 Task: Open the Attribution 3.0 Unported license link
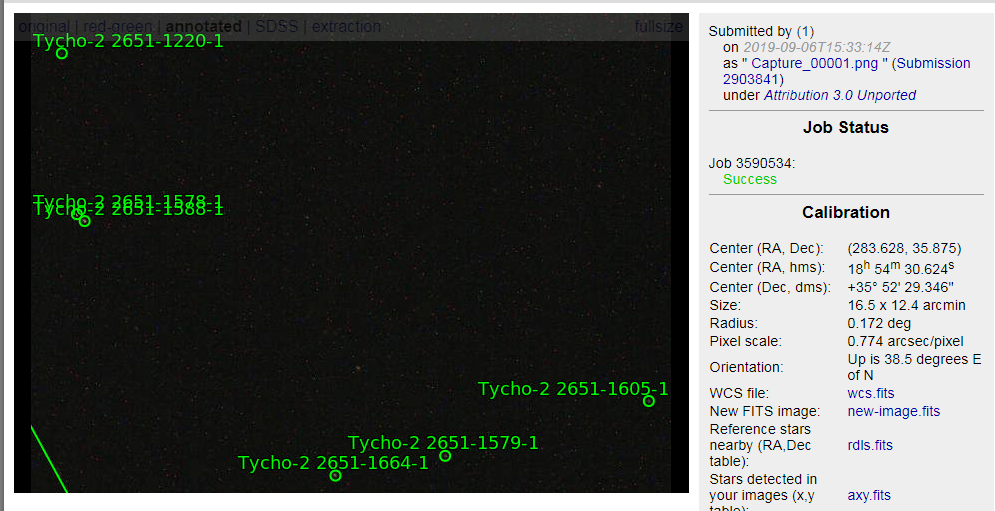pos(840,95)
